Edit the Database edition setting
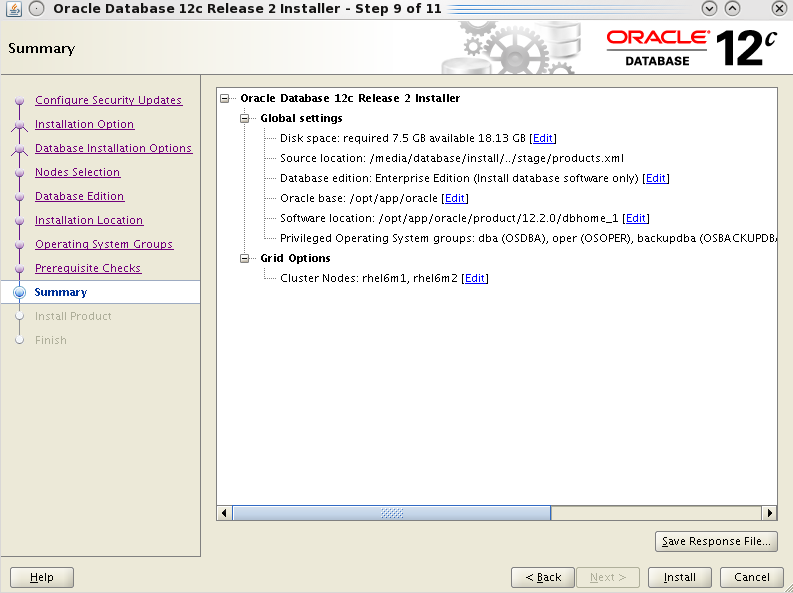 (655, 178)
